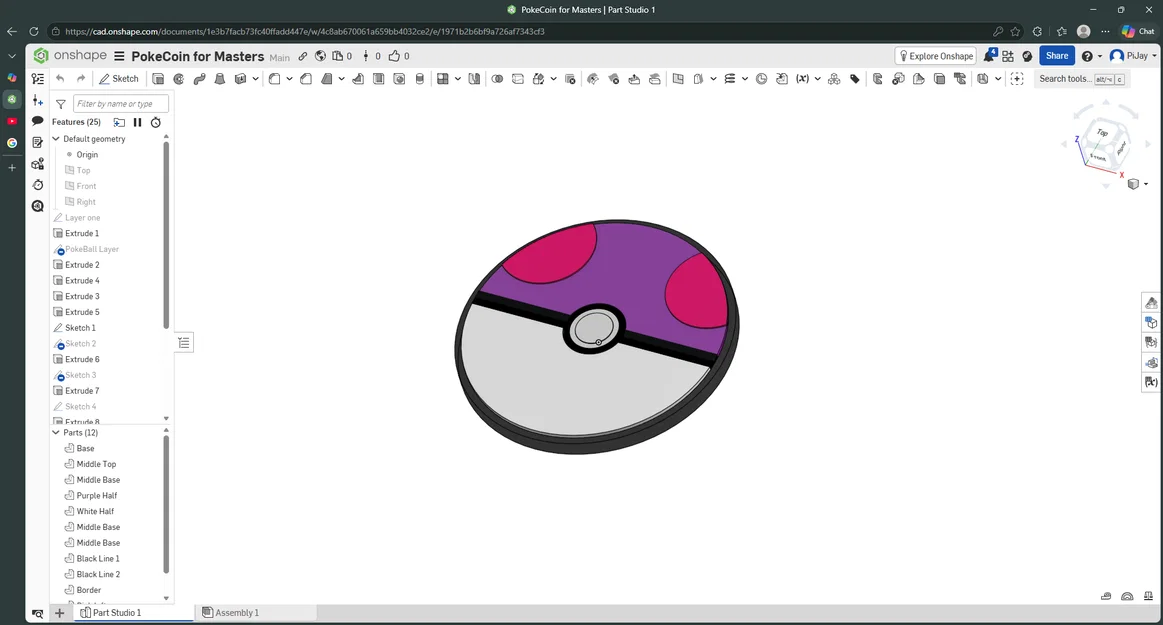Click the filter funnel icon
Image resolution: width=1163 pixels, height=625 pixels.
61,104
